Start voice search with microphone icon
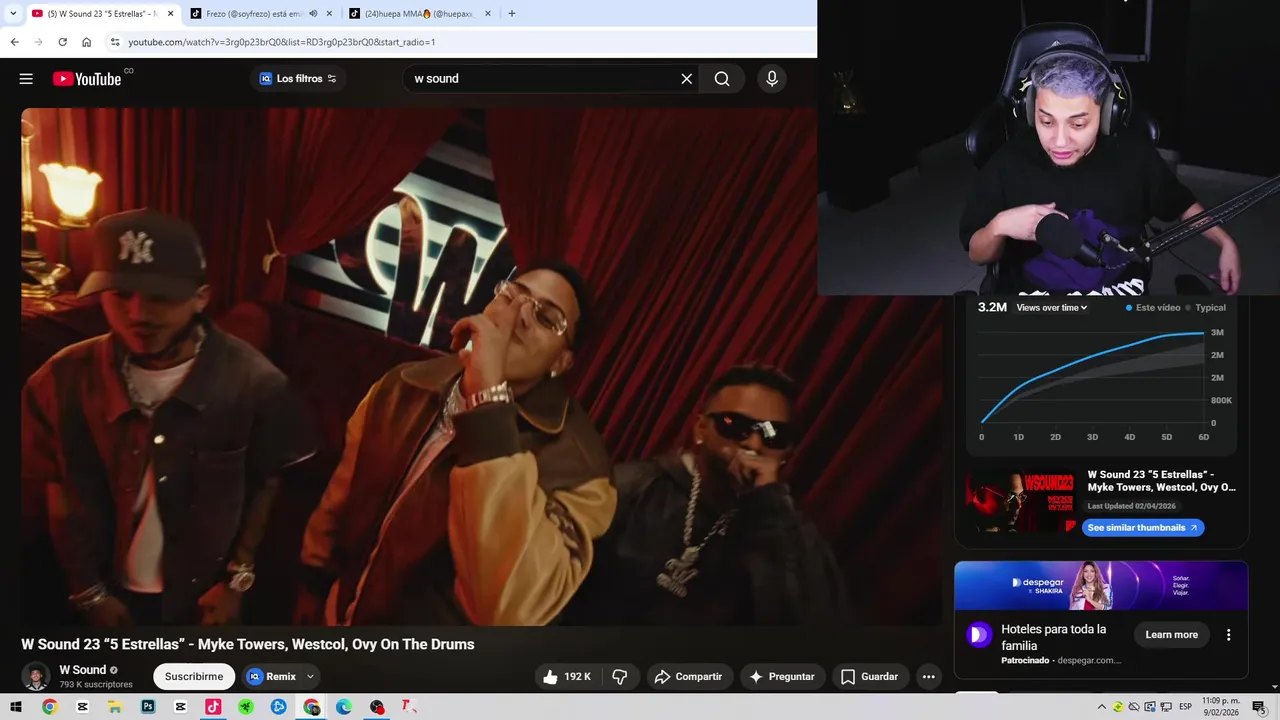This screenshot has width=1280, height=720. point(771,79)
